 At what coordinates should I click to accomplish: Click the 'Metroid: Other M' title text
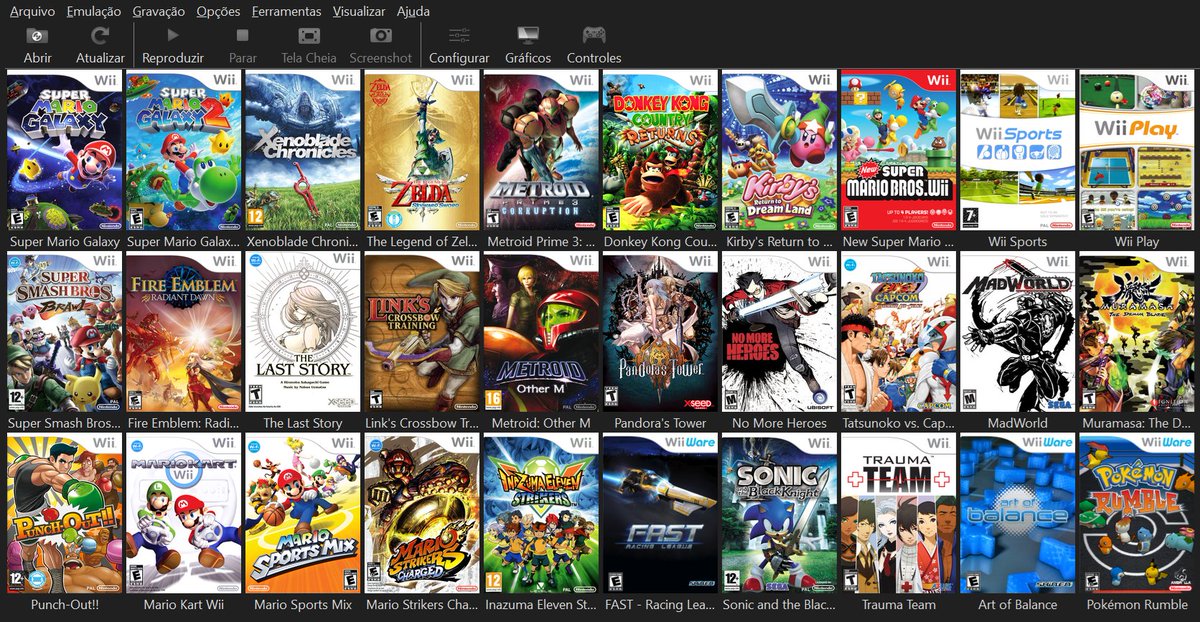tap(541, 423)
